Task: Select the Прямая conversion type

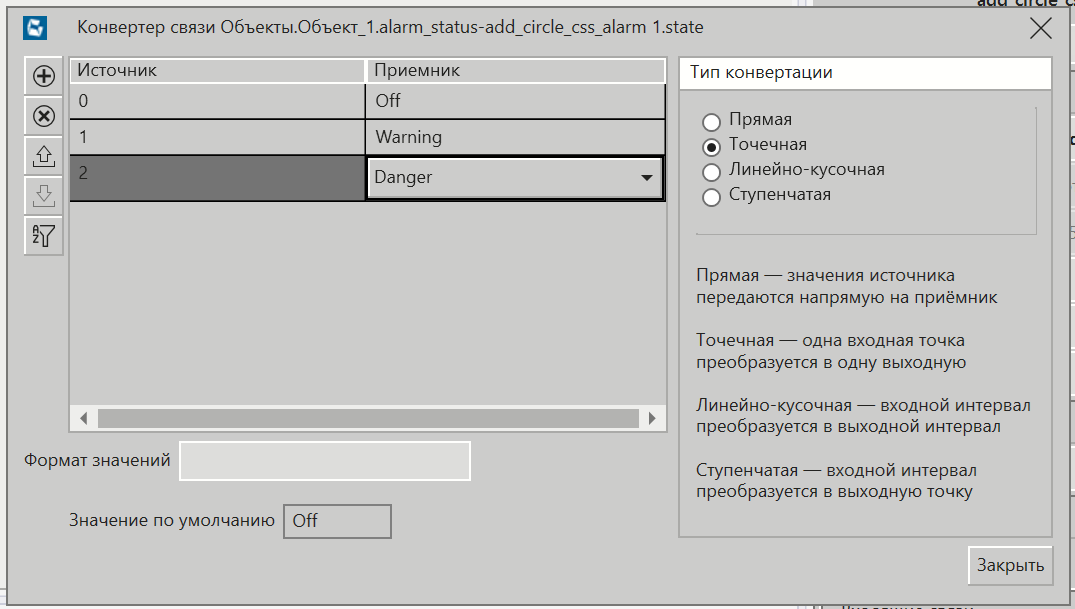Action: 711,121
